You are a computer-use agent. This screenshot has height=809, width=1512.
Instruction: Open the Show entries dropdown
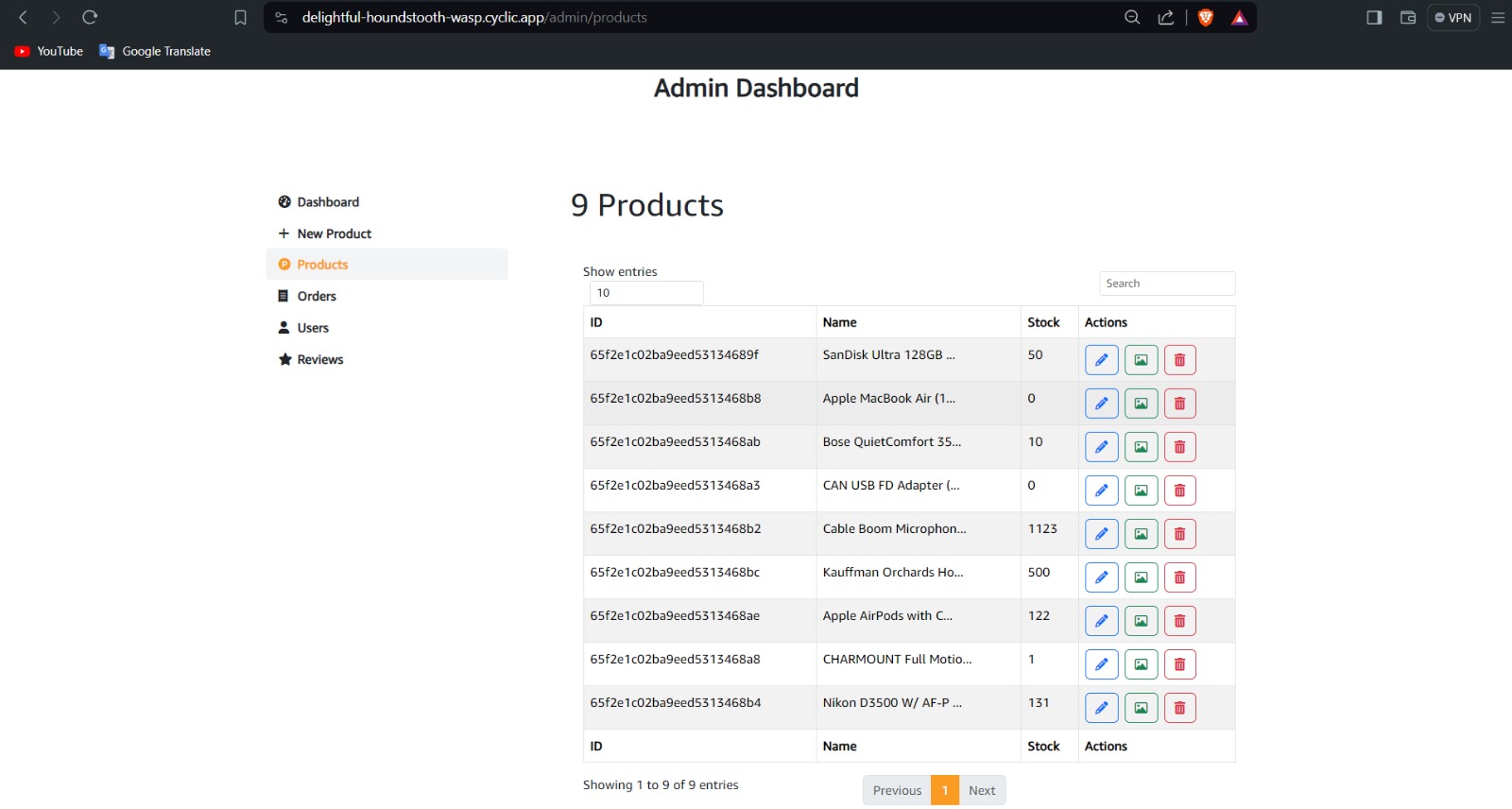point(646,293)
